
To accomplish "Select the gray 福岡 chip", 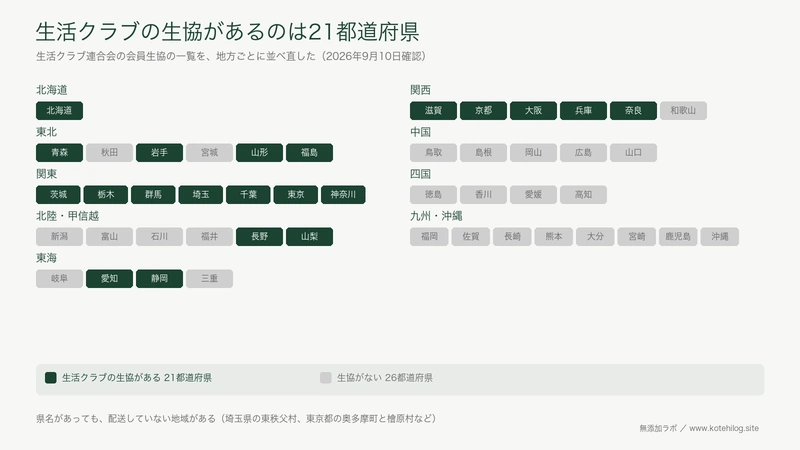I will click(429, 237).
